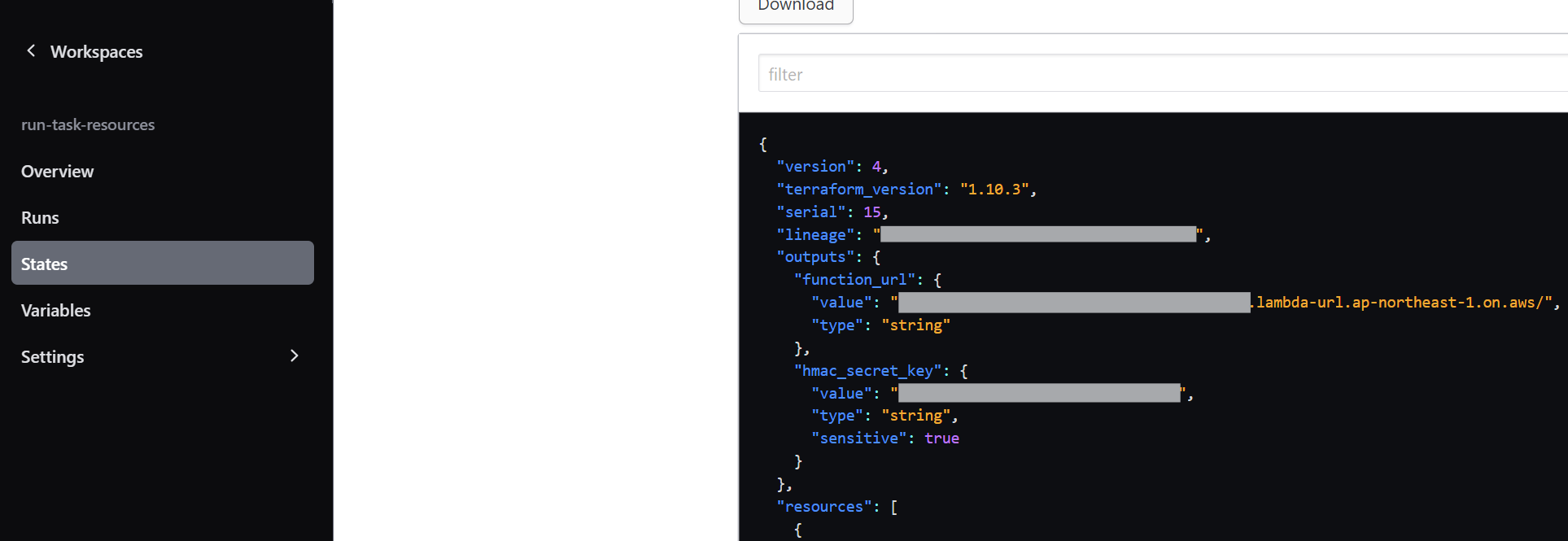Click the back chevron beside Workspaces
Image resolution: width=1568 pixels, height=541 pixels.
coord(31,51)
